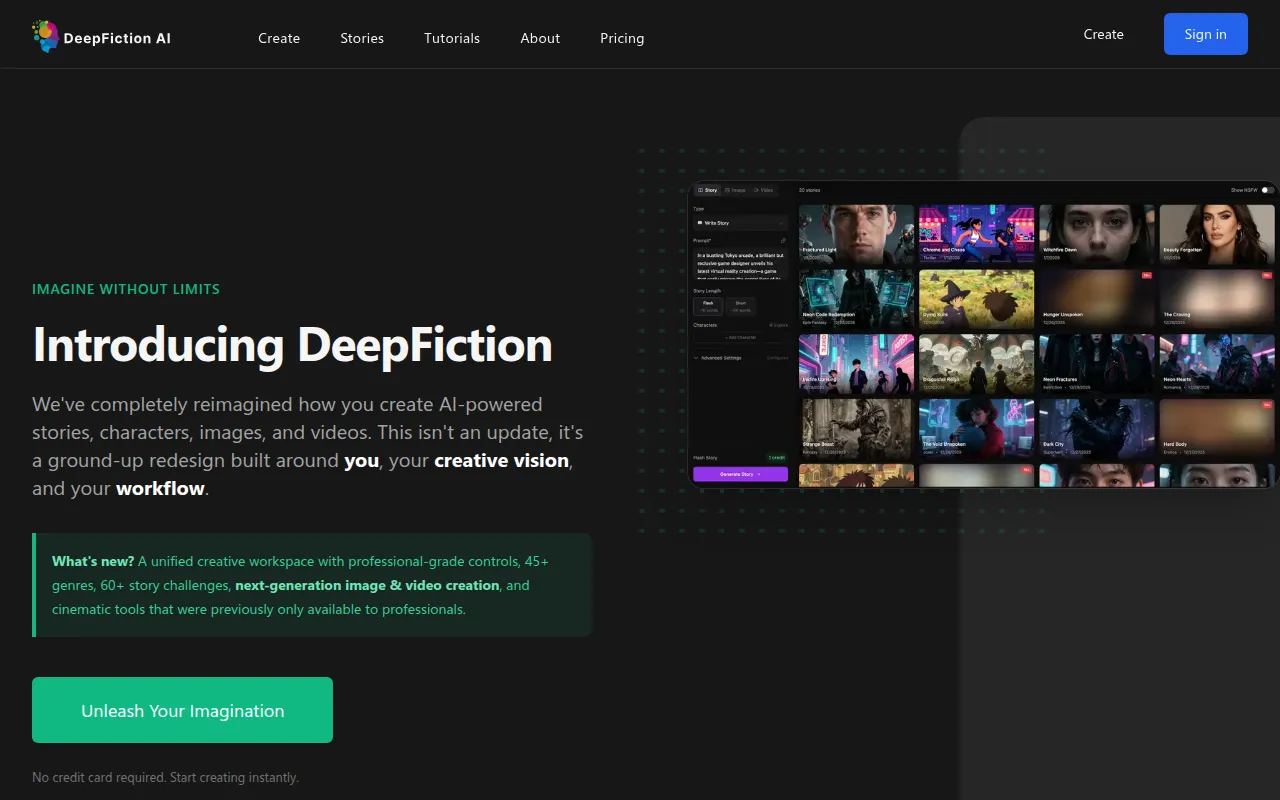Click the 'What's new?' highlighted text
This screenshot has width=1280, height=800.
93,561
